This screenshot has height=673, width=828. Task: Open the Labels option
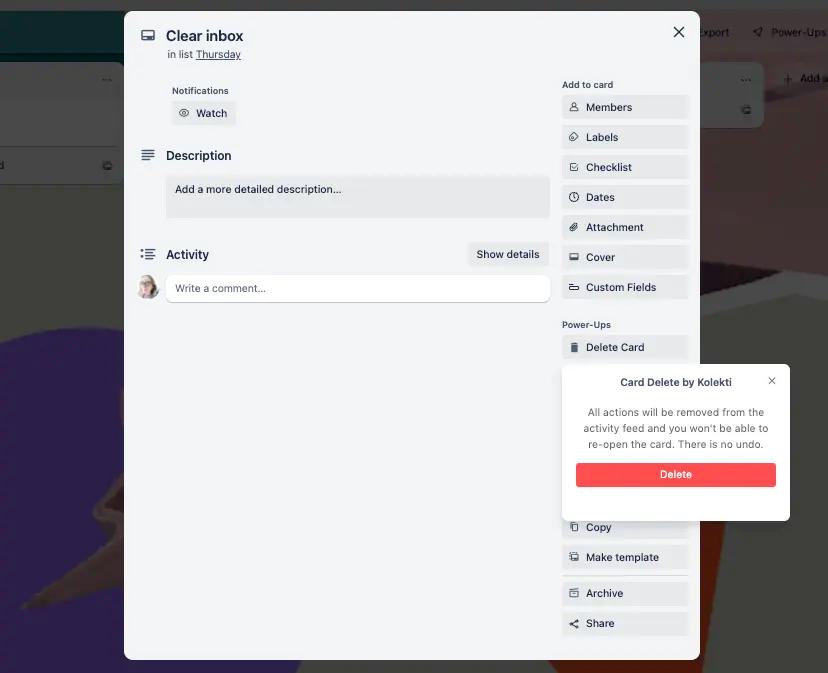[x=625, y=137]
